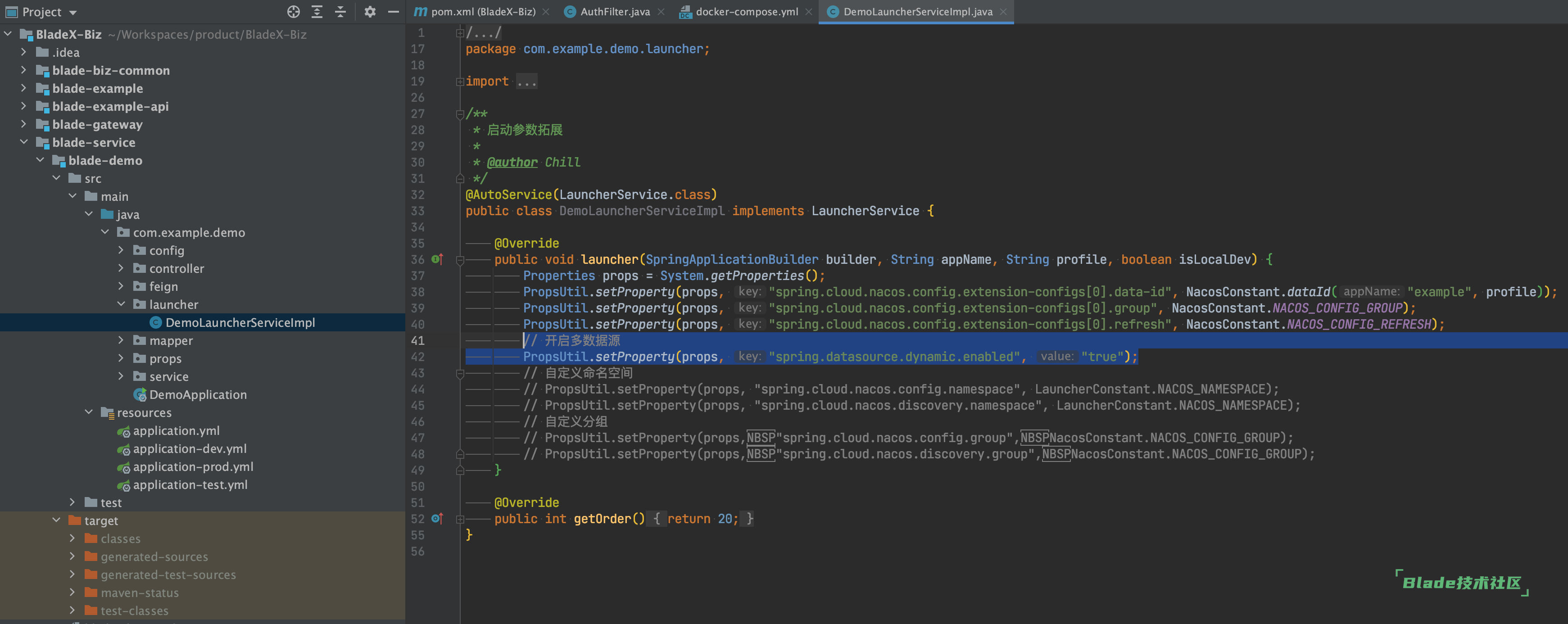The height and width of the screenshot is (624, 1568).
Task: Collapse the launcher package
Action: pyautogui.click(x=121, y=304)
